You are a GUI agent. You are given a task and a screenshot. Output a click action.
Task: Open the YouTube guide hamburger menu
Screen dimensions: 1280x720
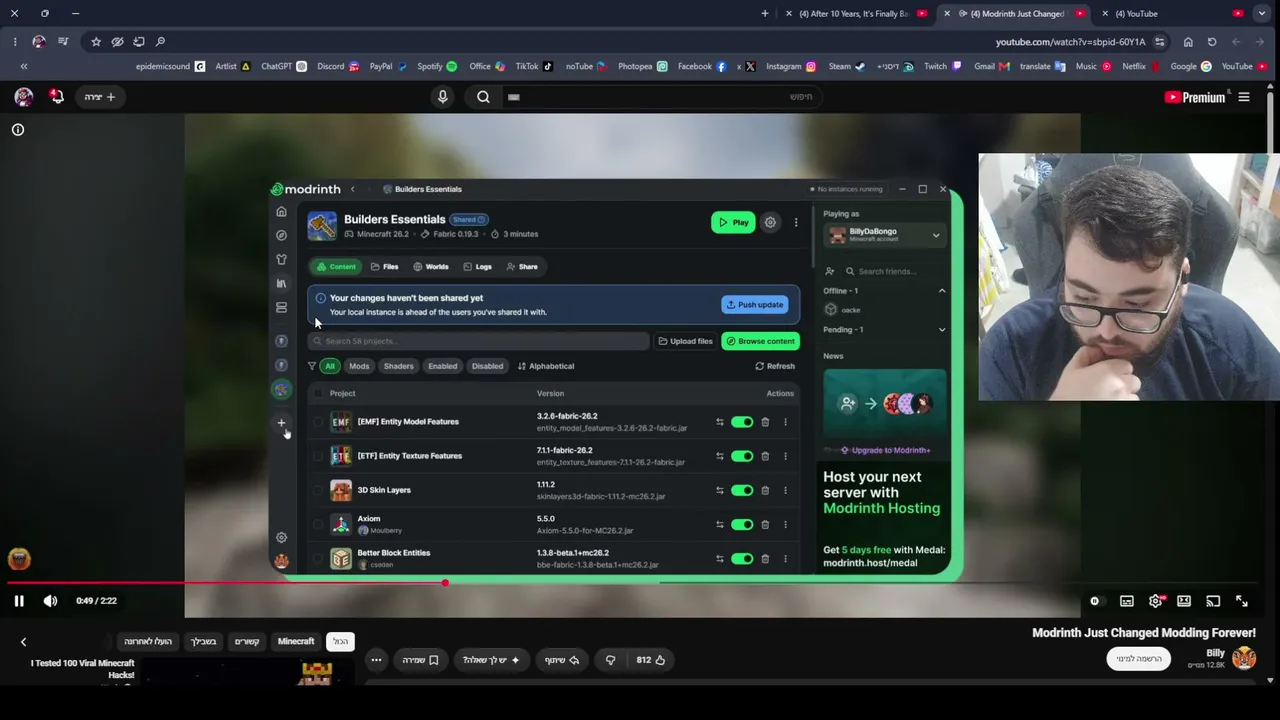click(x=1244, y=97)
